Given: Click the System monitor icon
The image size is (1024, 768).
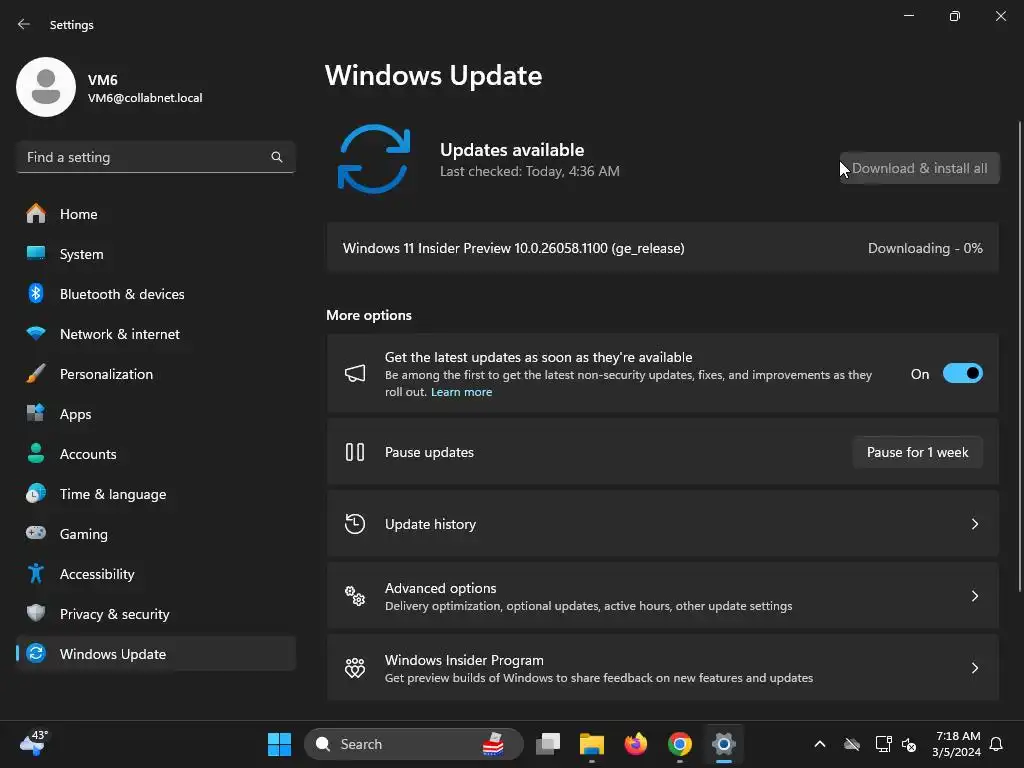Looking at the screenshot, I should 36,253.
